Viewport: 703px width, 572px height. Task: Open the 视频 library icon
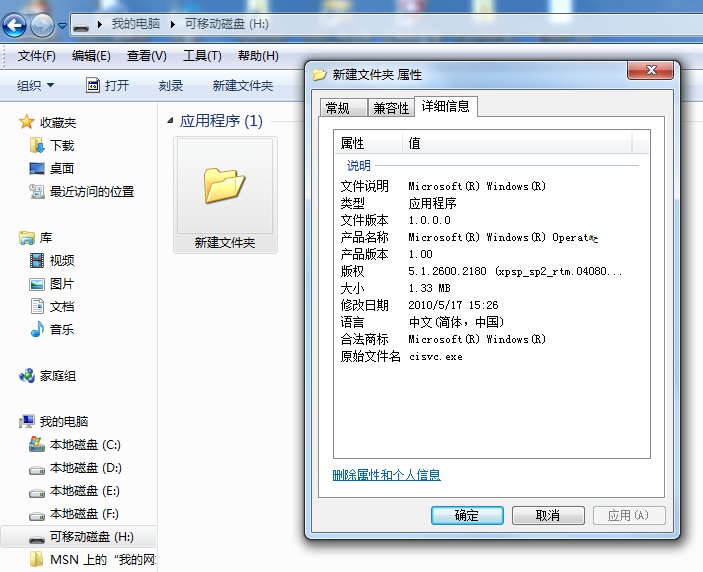37,260
